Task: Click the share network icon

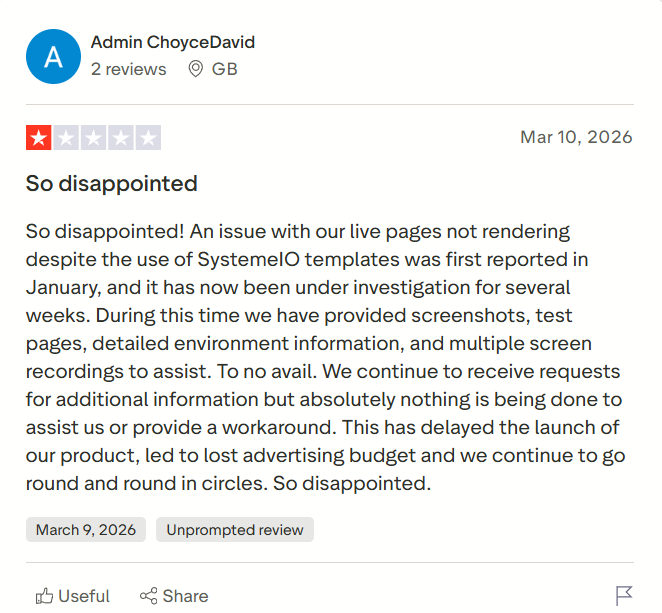Action: coord(148,596)
